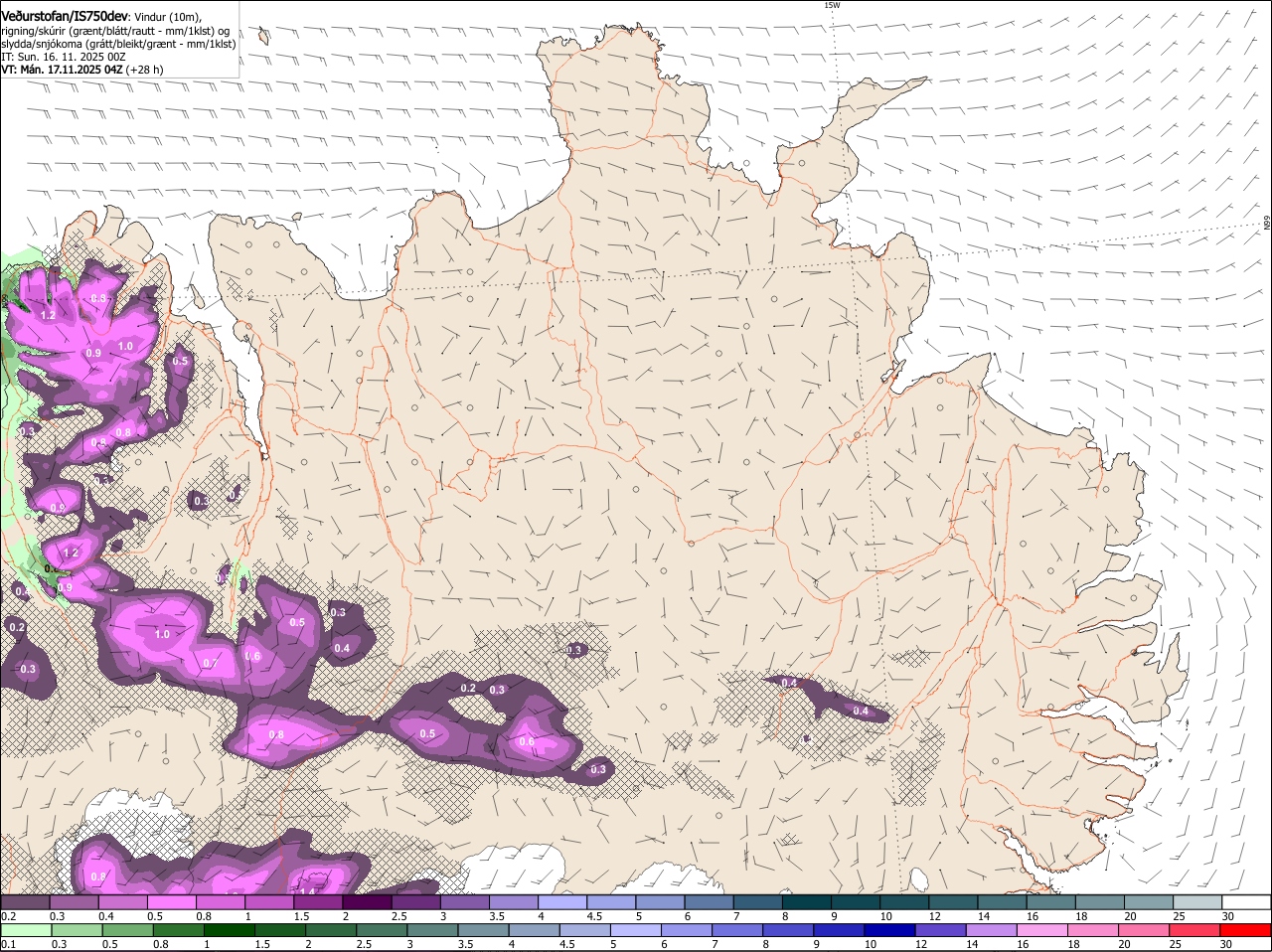This screenshot has height=952, width=1272.
Task: Click the upper legend '4.5' label
Action: (594, 916)
